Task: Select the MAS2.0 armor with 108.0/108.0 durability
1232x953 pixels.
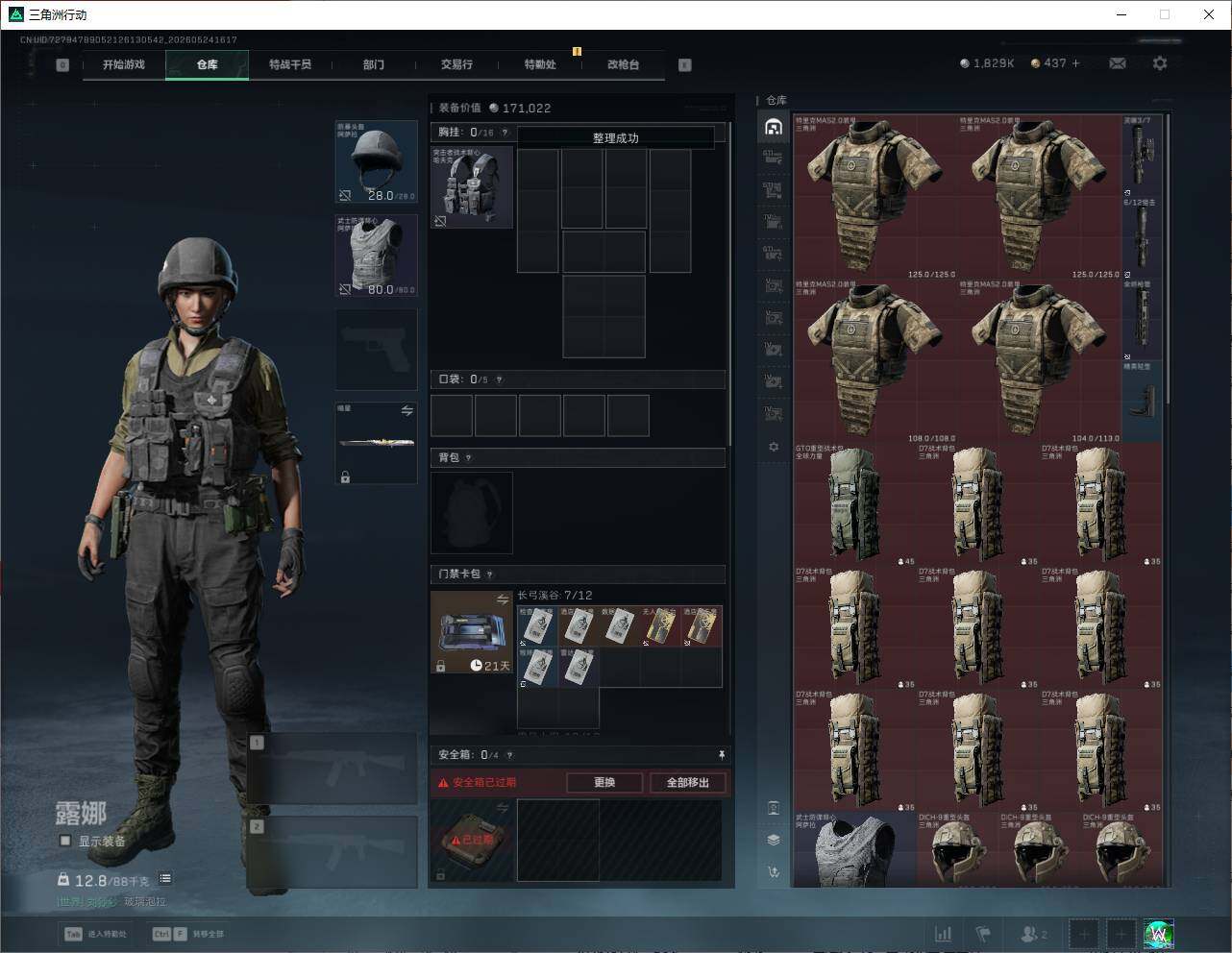Action: pyautogui.click(x=875, y=361)
